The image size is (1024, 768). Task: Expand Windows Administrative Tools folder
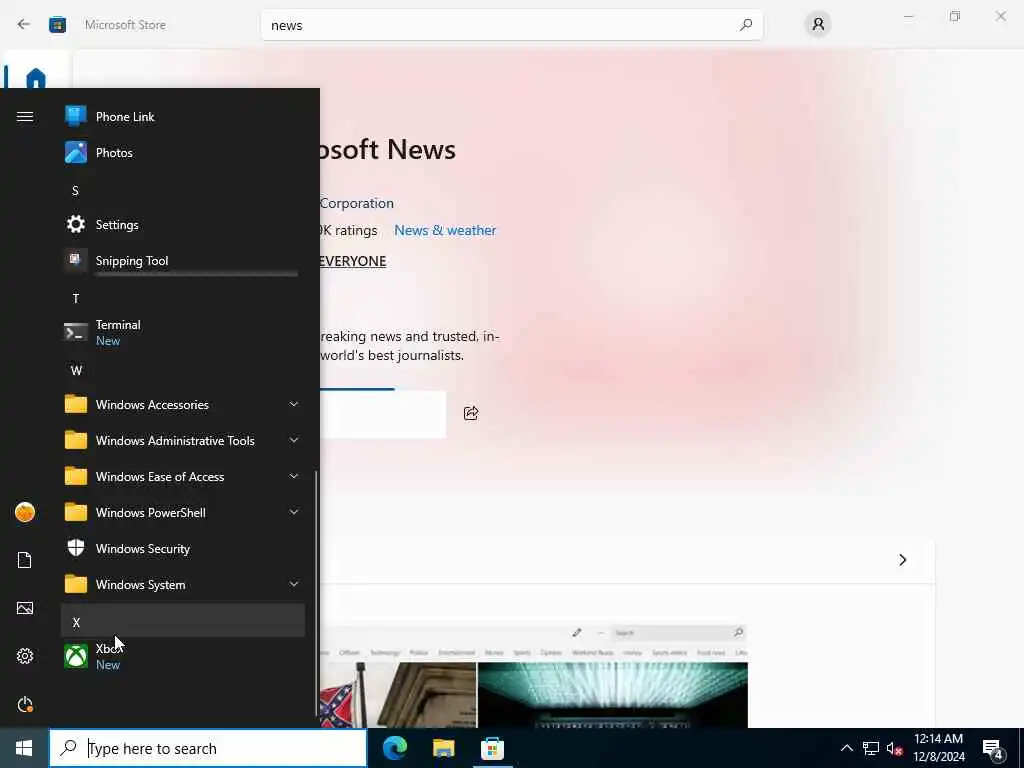click(x=183, y=440)
